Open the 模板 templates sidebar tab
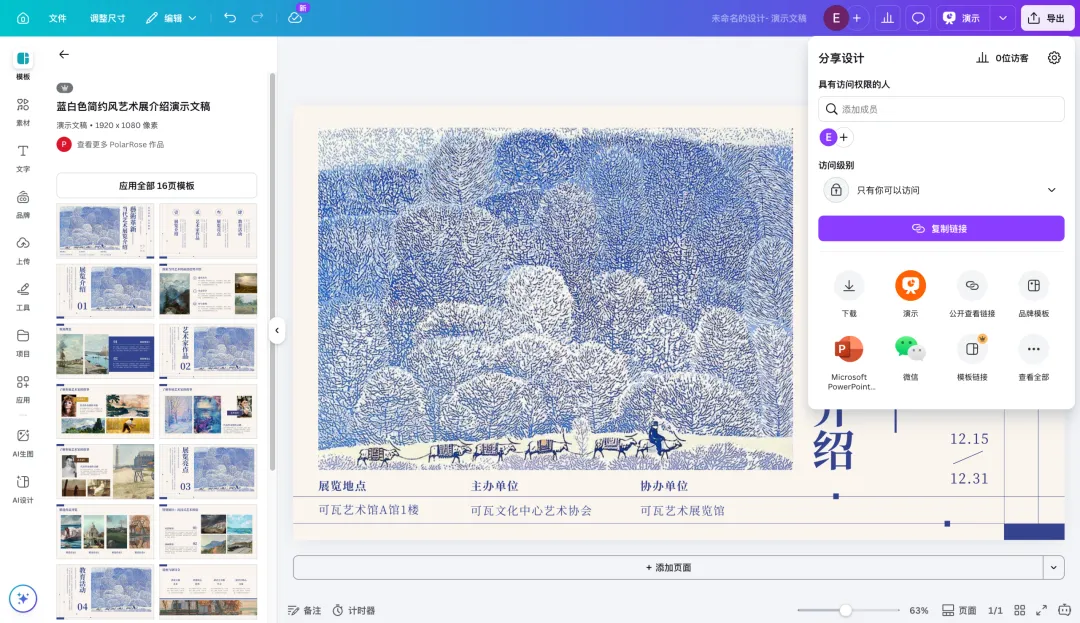The image size is (1080, 623). coord(23,65)
